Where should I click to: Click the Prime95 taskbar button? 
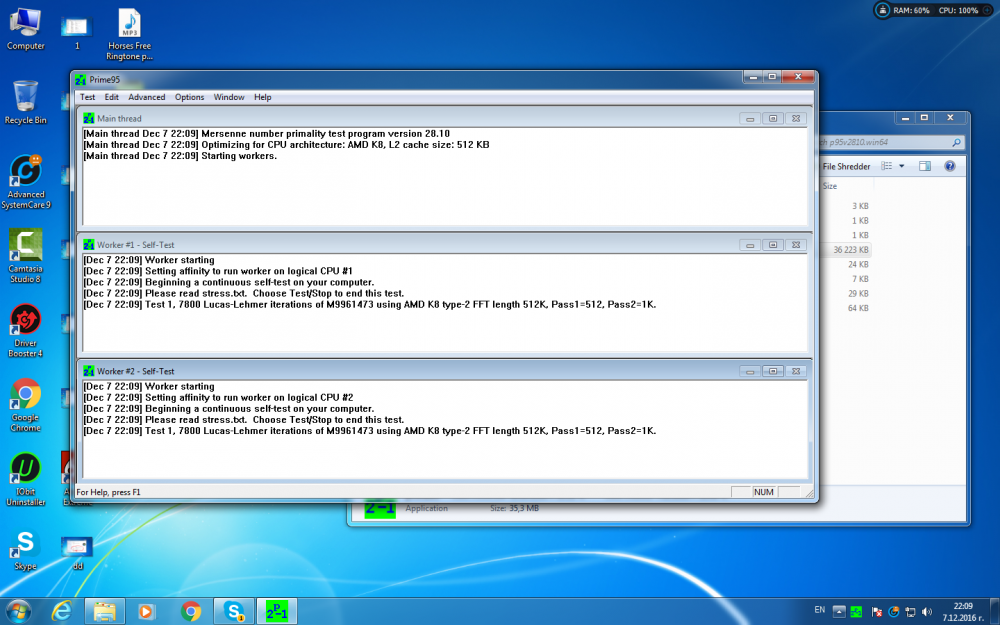(277, 612)
